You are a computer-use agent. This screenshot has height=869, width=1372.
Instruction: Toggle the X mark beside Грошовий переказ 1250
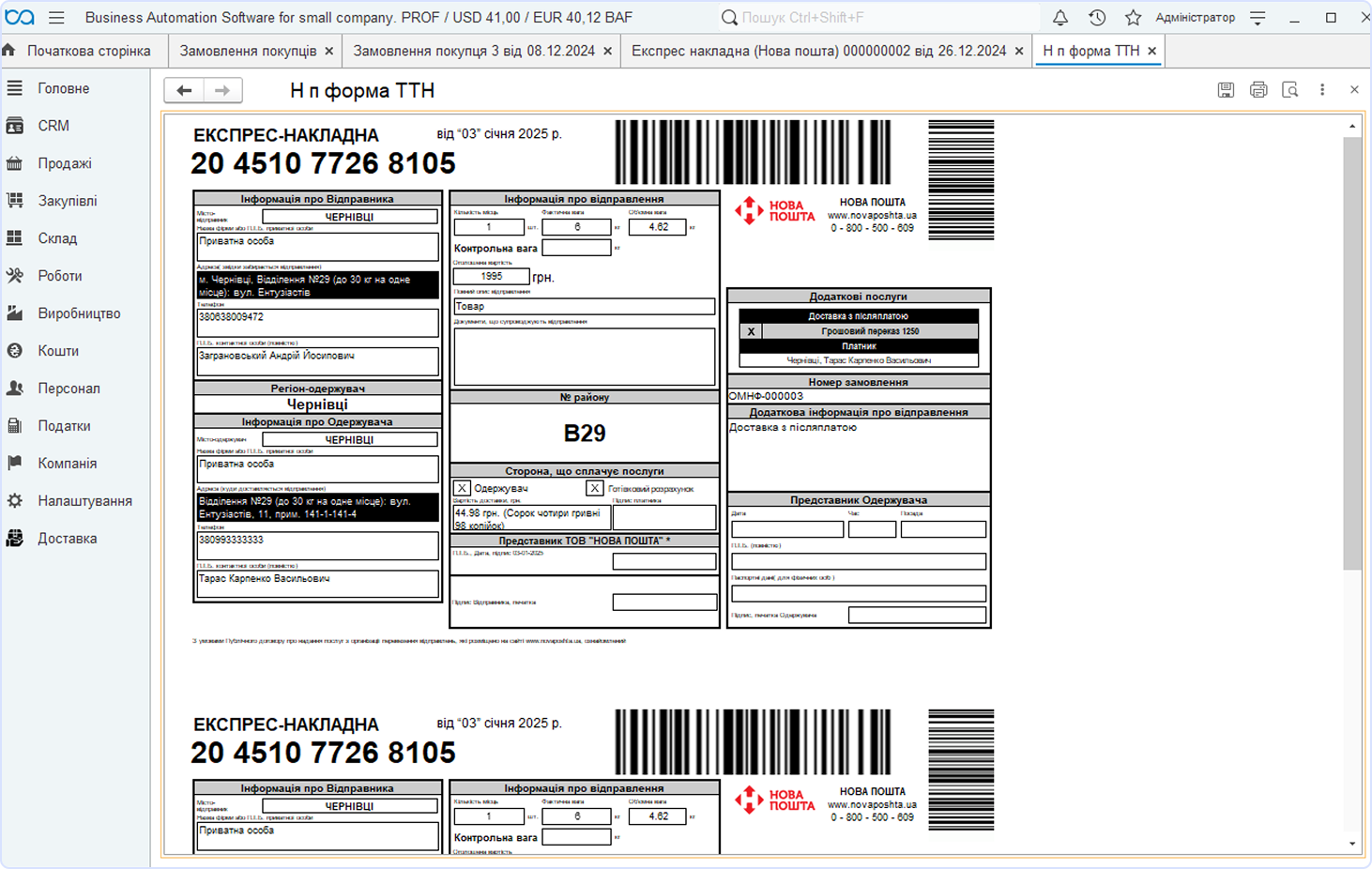[x=751, y=331]
